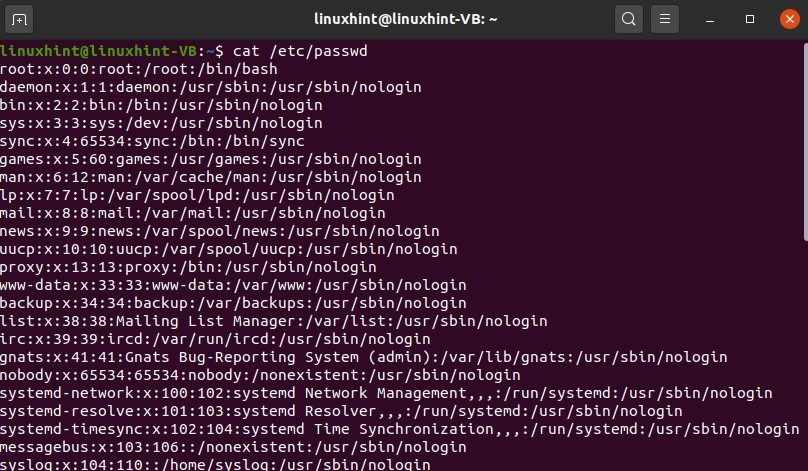Click the daemon user entry line
Viewport: 808px width, 471px height.
(210, 87)
